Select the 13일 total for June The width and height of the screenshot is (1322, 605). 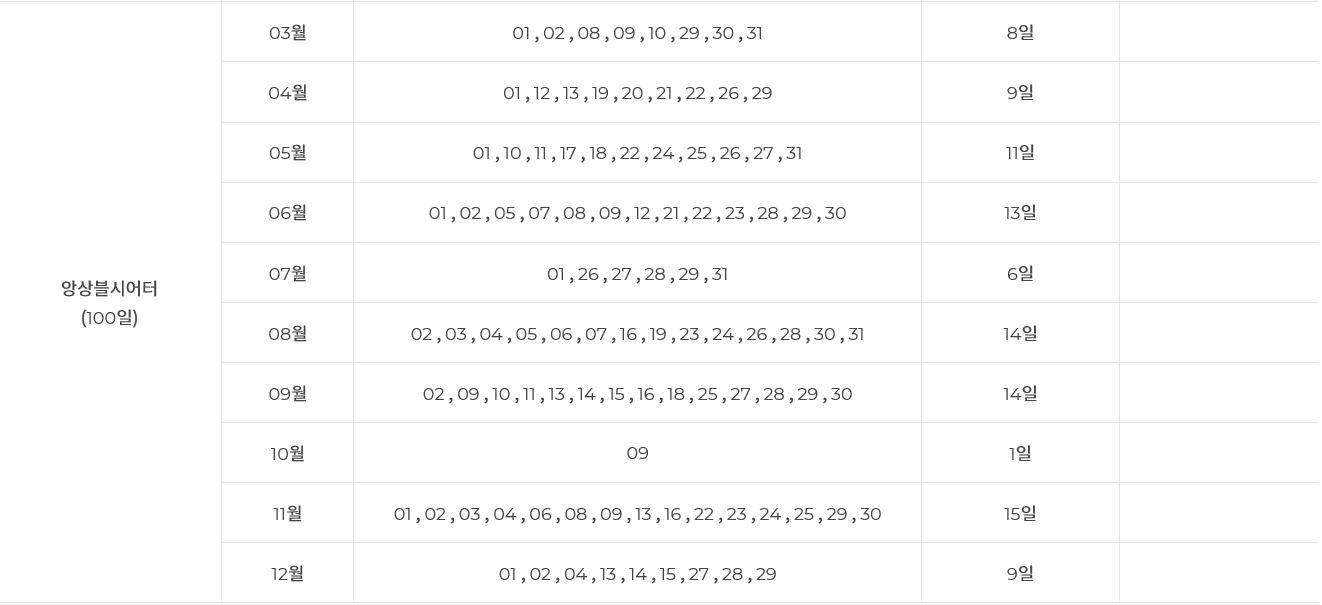pos(1020,212)
